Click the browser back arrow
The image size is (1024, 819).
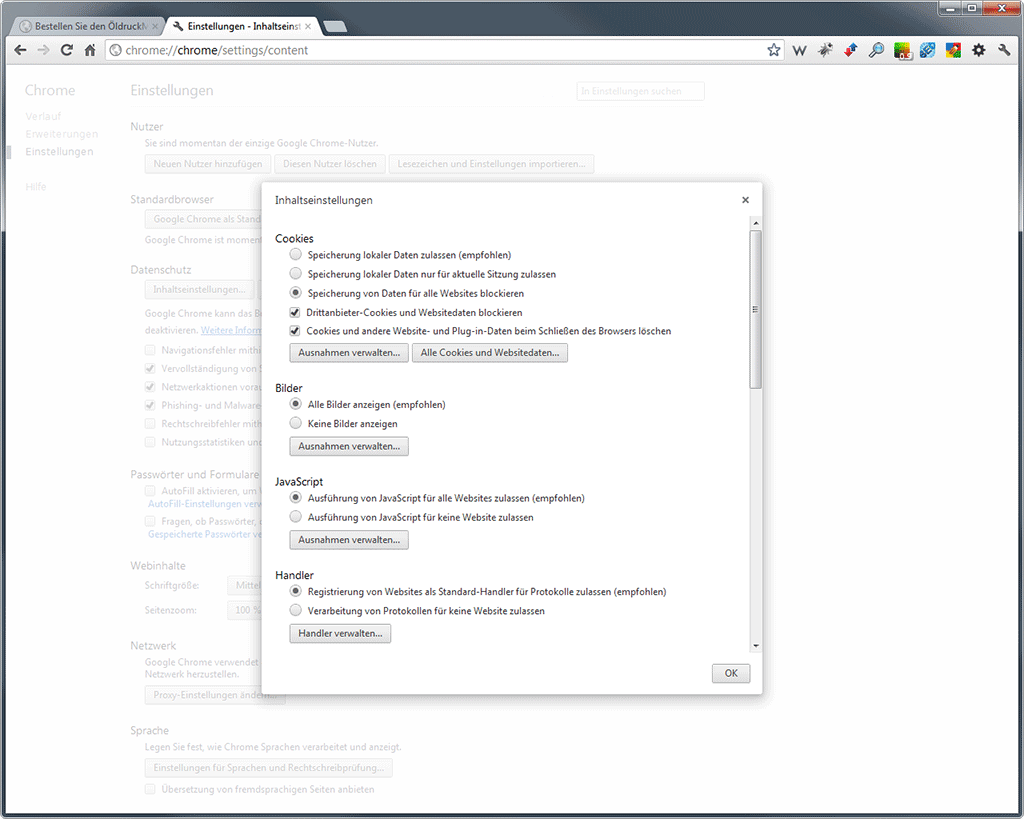click(x=20, y=50)
